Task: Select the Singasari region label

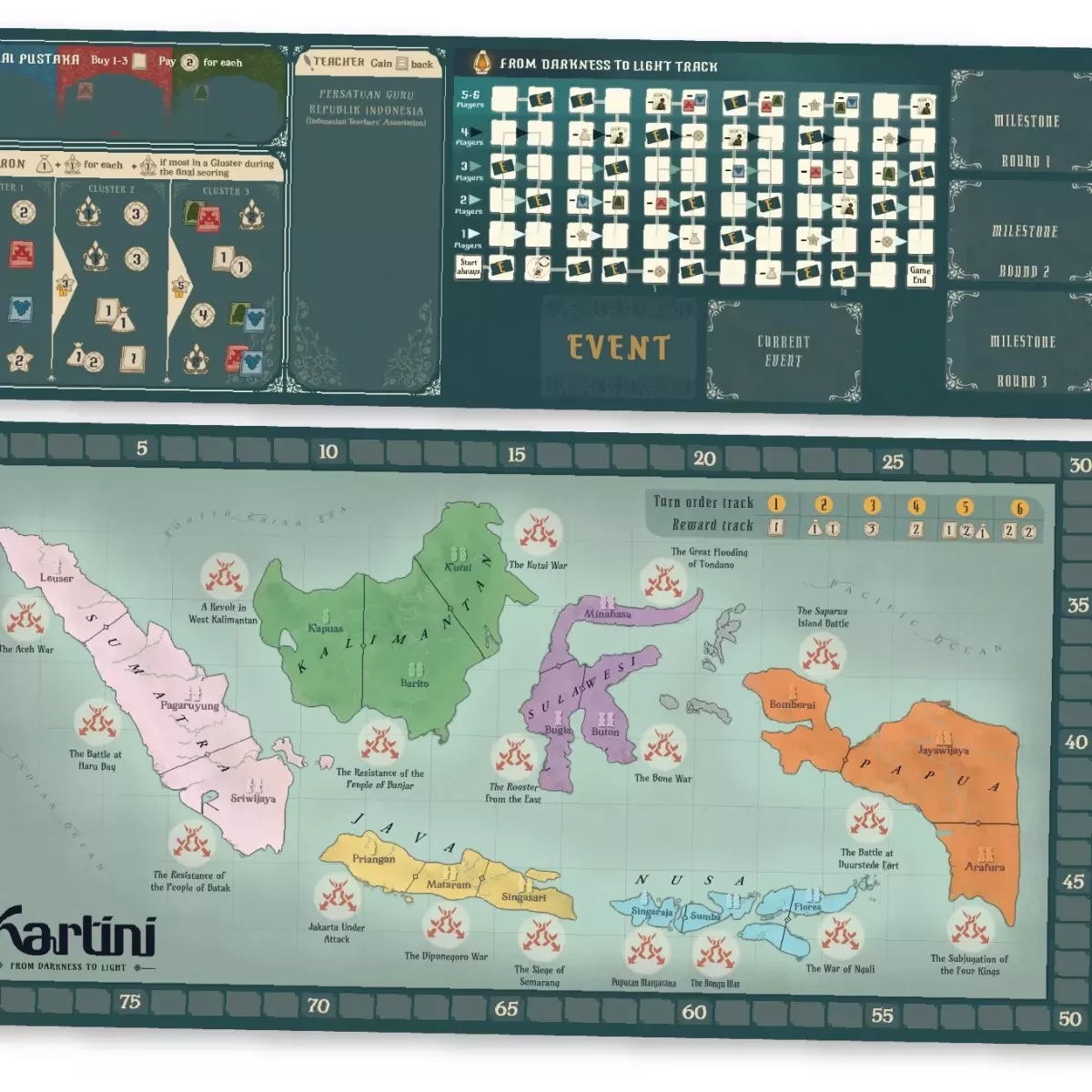Action: pyautogui.click(x=524, y=897)
